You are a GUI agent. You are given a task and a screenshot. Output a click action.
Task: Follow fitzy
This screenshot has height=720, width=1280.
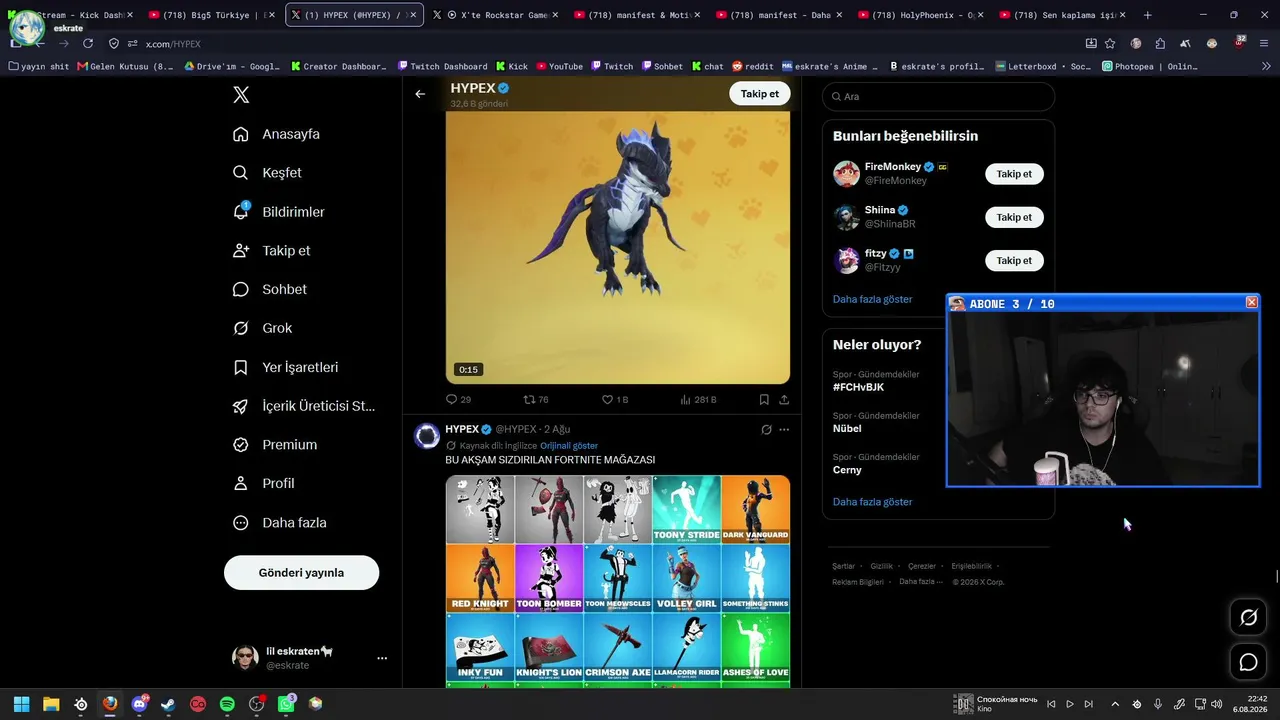pos(1014,261)
